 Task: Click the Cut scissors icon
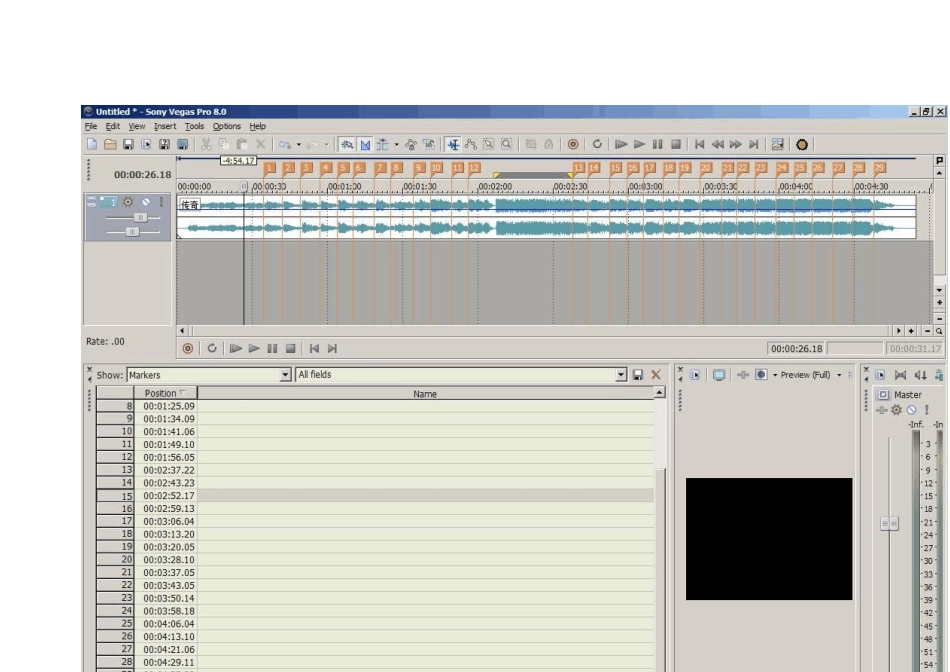[x=206, y=144]
